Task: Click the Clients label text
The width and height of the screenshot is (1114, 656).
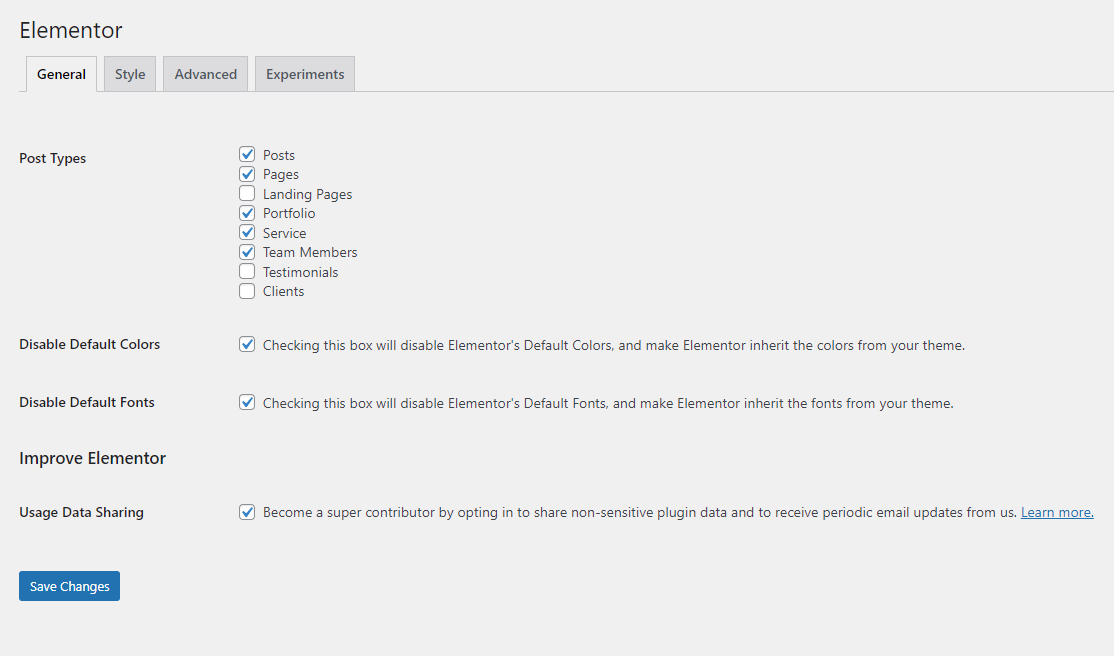Action: (283, 291)
